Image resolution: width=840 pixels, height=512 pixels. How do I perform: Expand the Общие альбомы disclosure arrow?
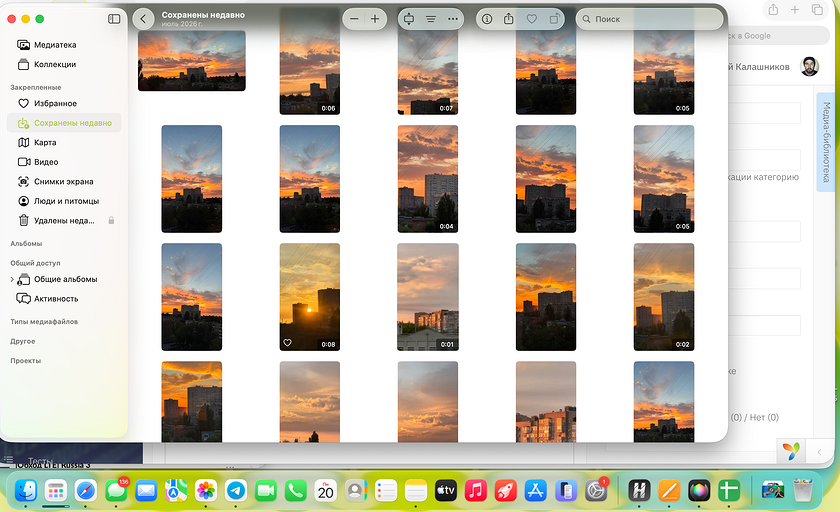(x=12, y=280)
